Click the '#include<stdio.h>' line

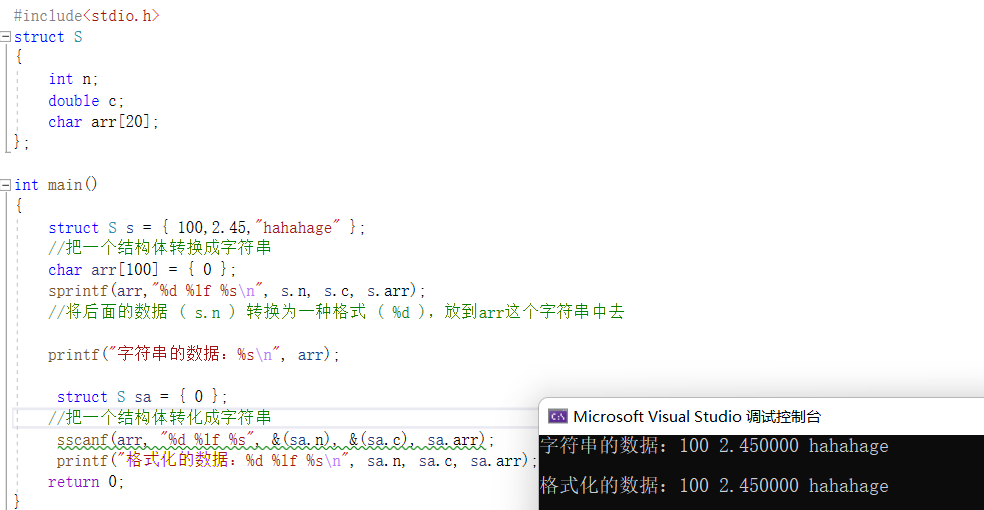tap(87, 16)
